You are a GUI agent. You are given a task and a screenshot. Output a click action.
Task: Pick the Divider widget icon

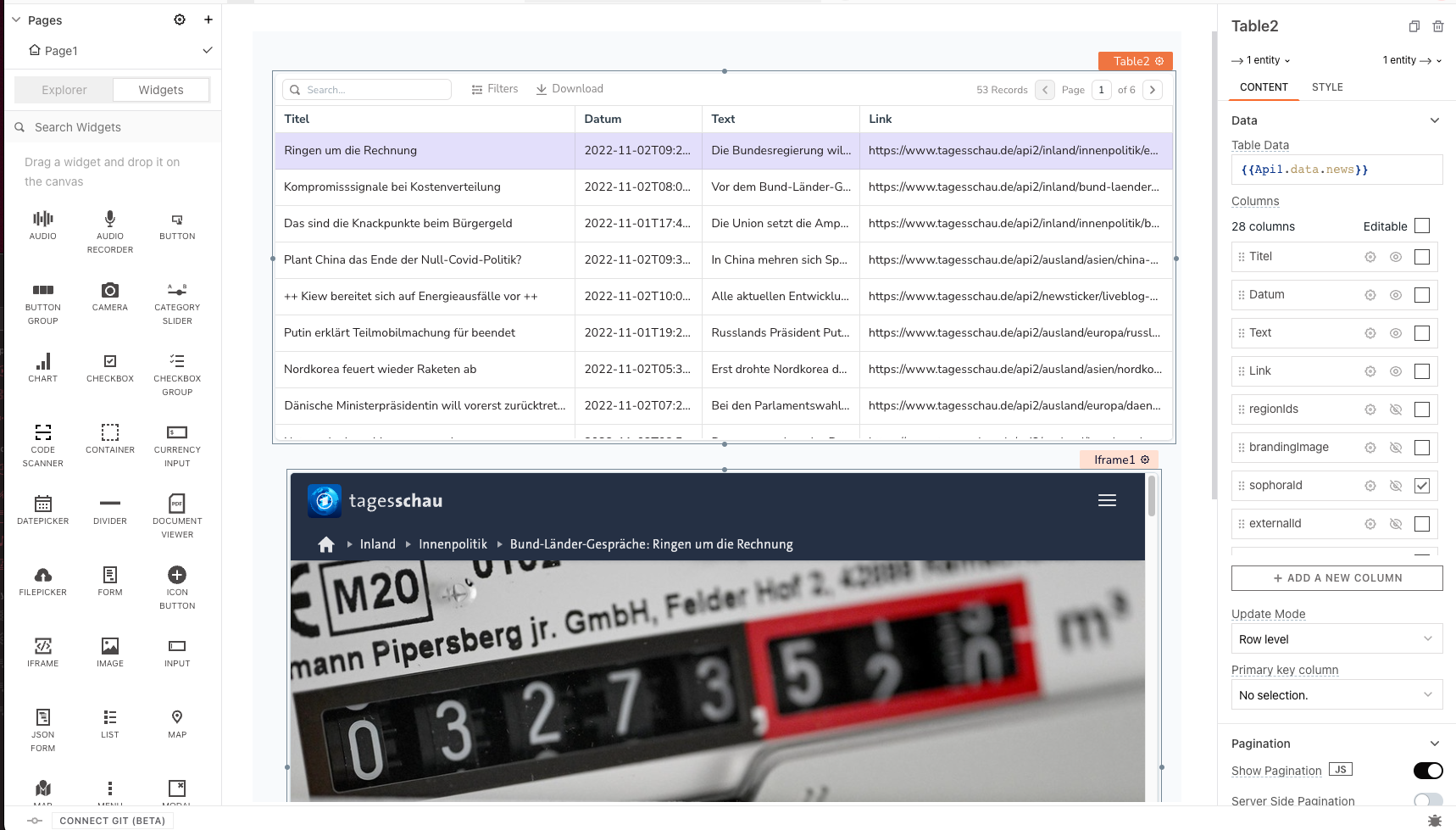(110, 504)
